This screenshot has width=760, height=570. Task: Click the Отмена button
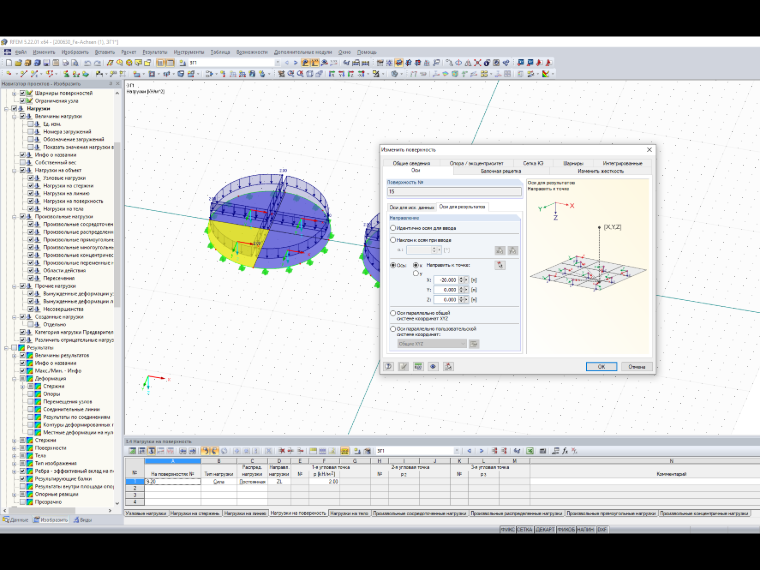click(636, 366)
